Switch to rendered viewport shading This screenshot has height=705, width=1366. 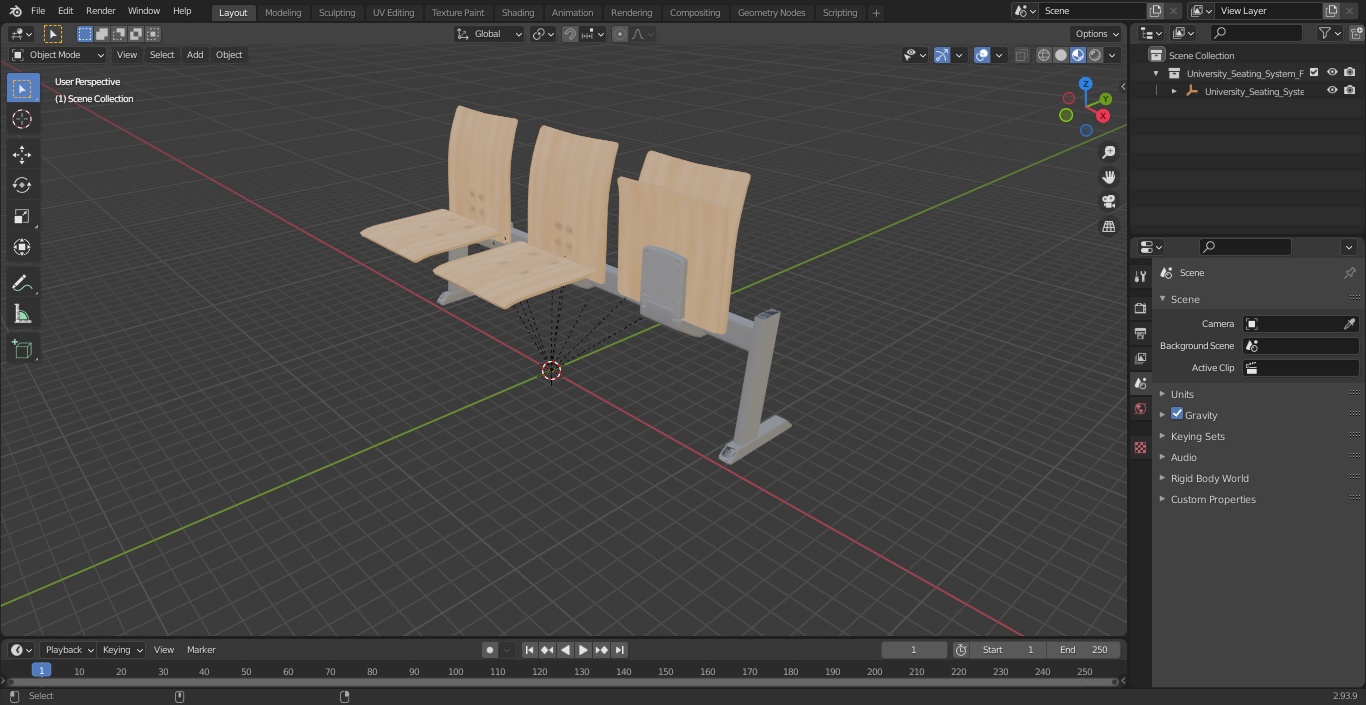1095,55
